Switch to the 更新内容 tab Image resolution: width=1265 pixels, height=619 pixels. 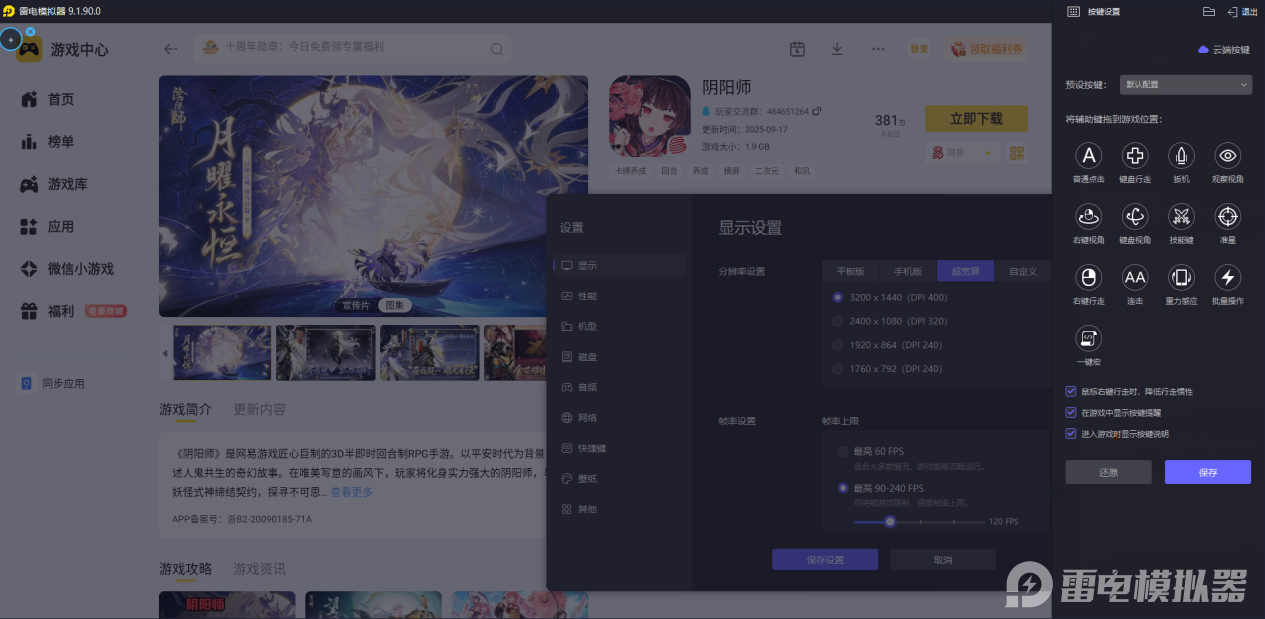(x=259, y=409)
